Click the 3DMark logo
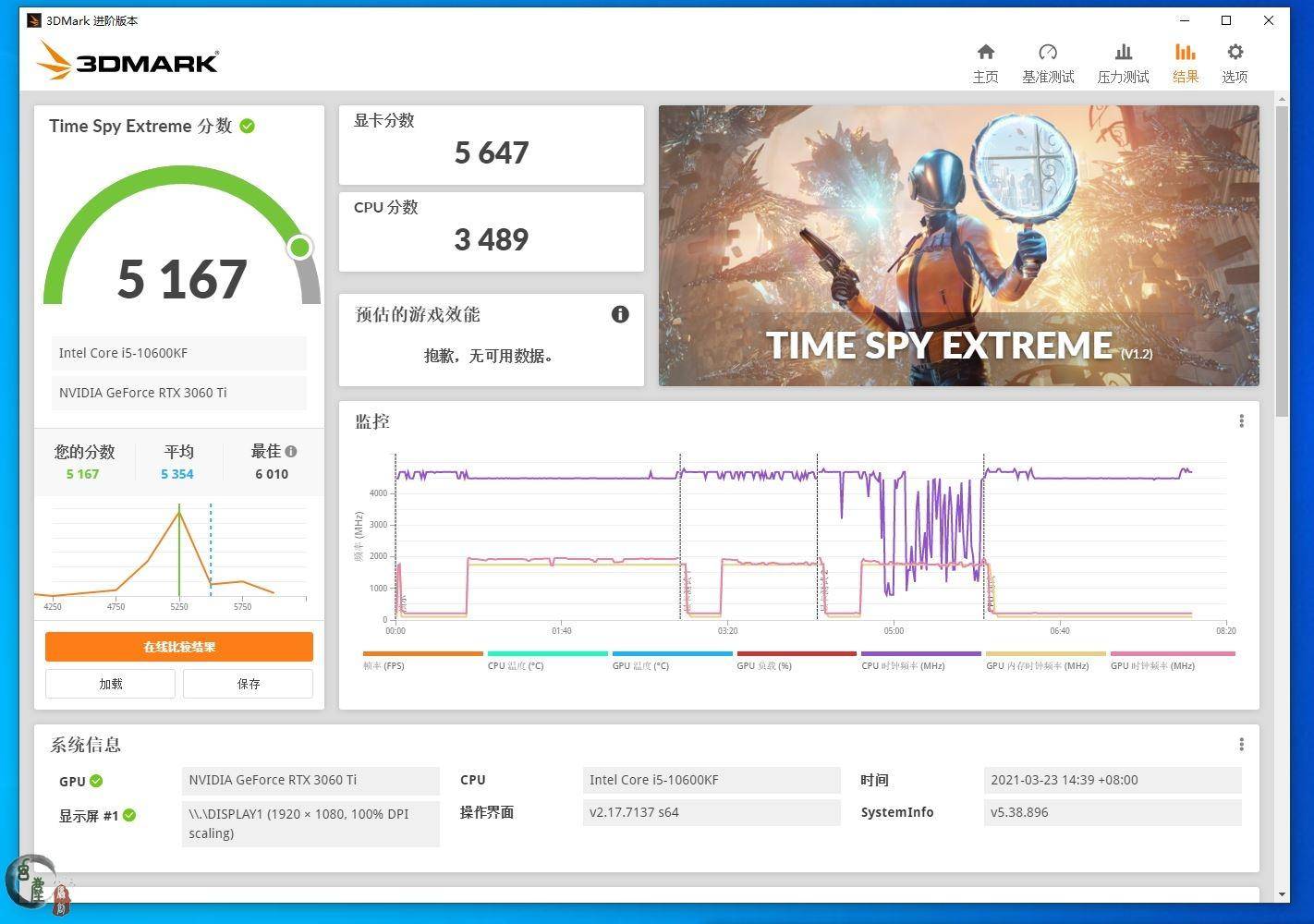Image resolution: width=1314 pixels, height=924 pixels. [128, 61]
